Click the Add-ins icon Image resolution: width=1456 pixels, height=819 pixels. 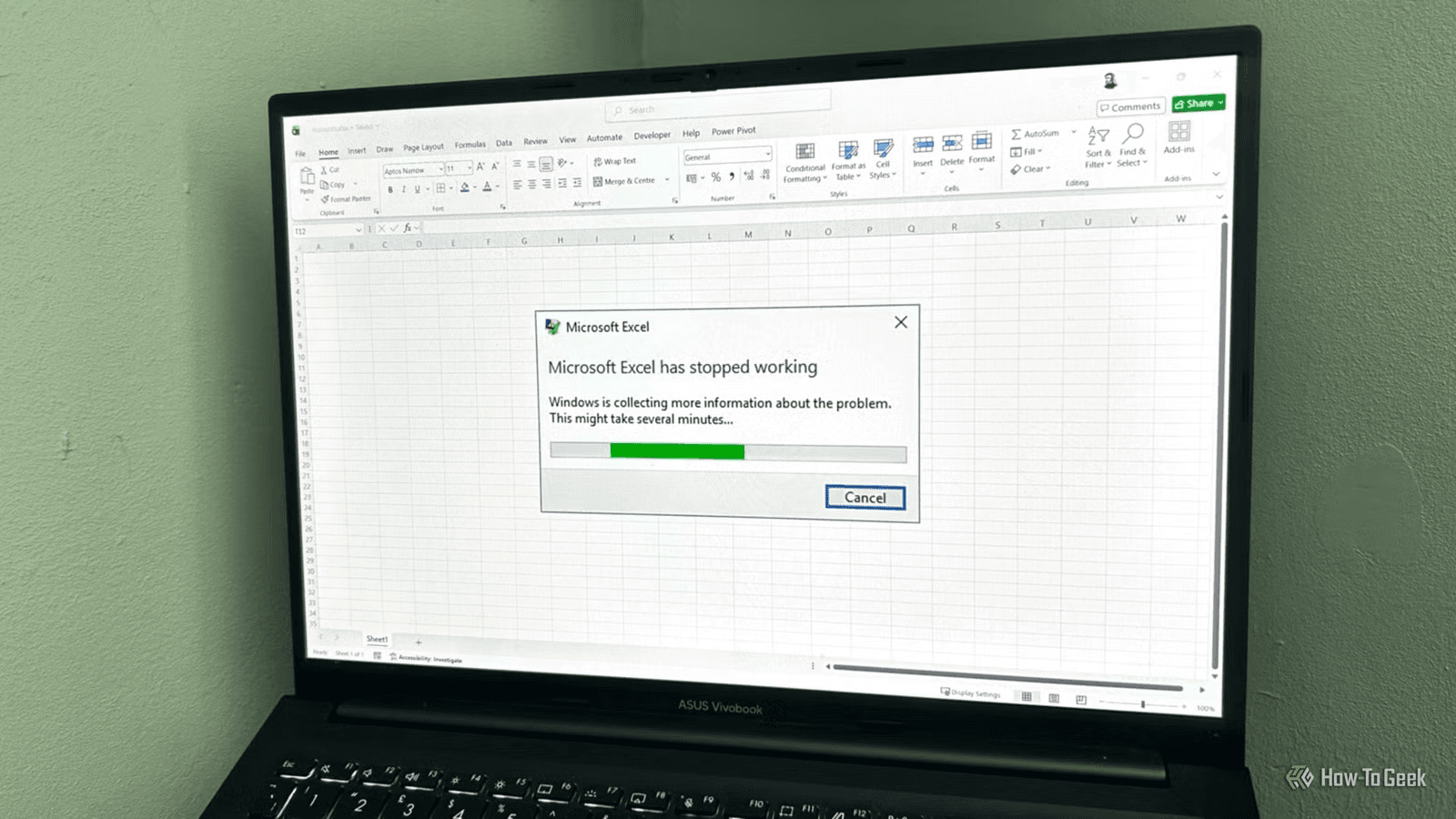coord(1179,132)
